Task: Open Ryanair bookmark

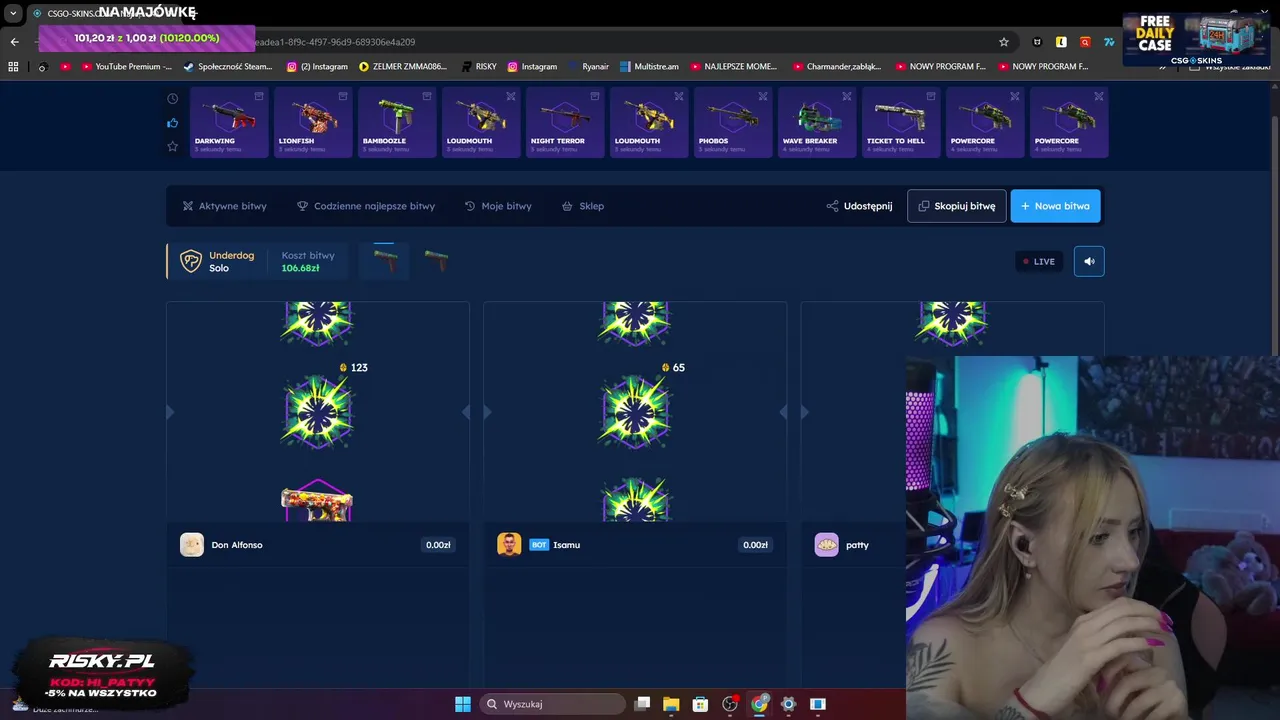Action: [x=587, y=66]
